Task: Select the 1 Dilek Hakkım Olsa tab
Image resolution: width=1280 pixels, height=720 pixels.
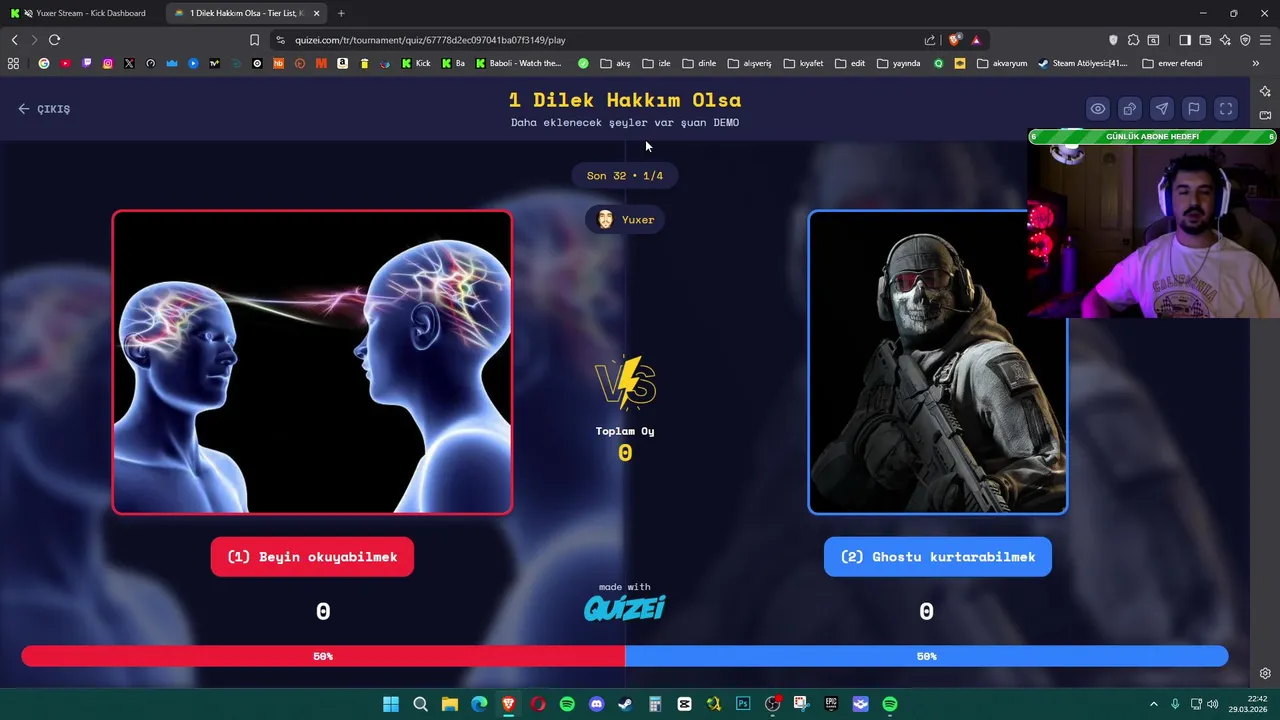Action: coord(246,13)
